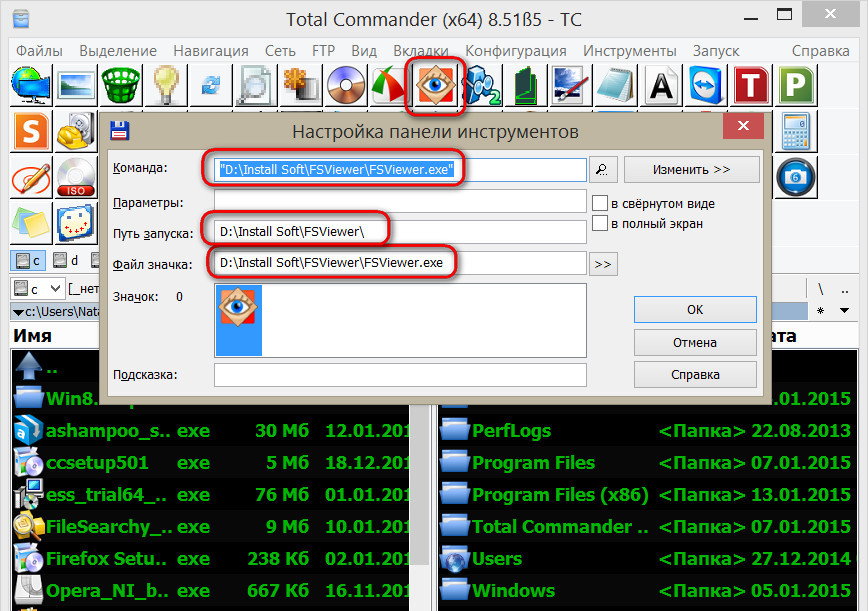Image resolution: width=868 pixels, height=611 pixels.
Task: Click the Изменить >> button
Action: (x=691, y=169)
